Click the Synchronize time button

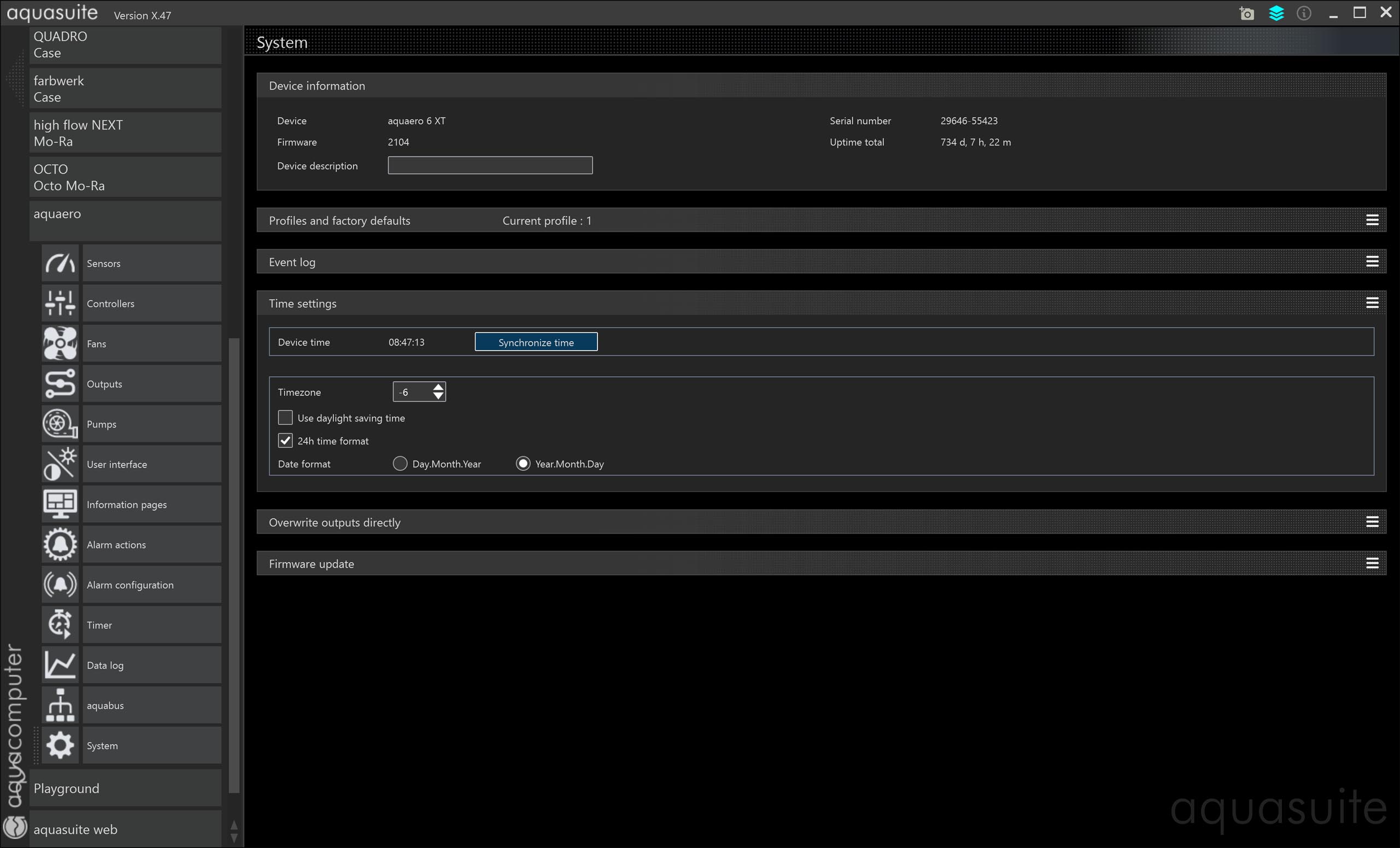[x=536, y=342]
